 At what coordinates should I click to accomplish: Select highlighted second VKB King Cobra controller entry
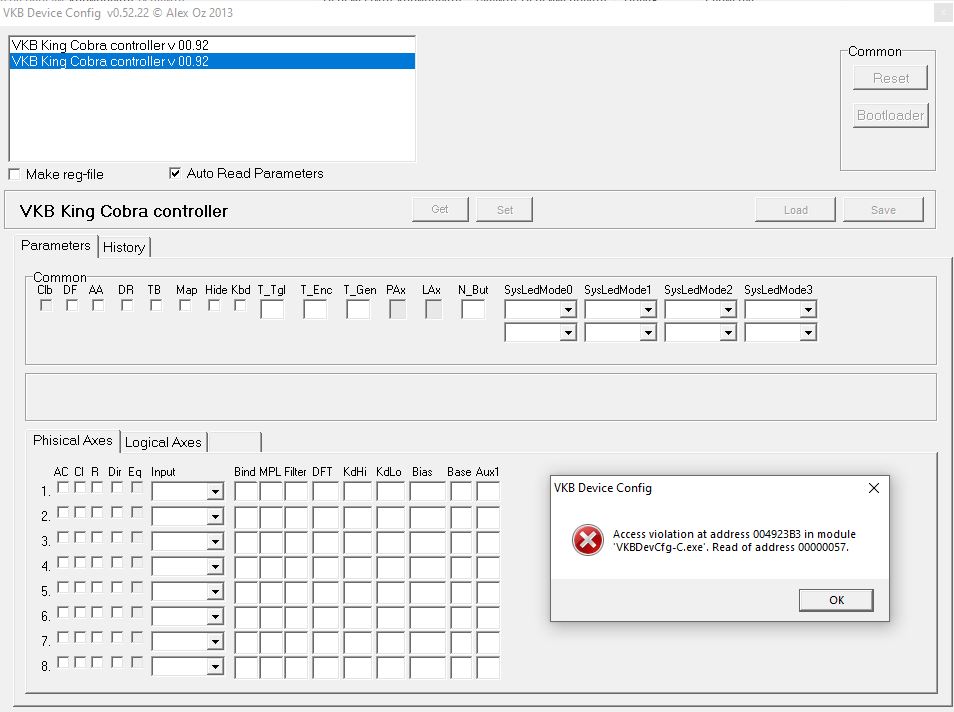(x=212, y=61)
